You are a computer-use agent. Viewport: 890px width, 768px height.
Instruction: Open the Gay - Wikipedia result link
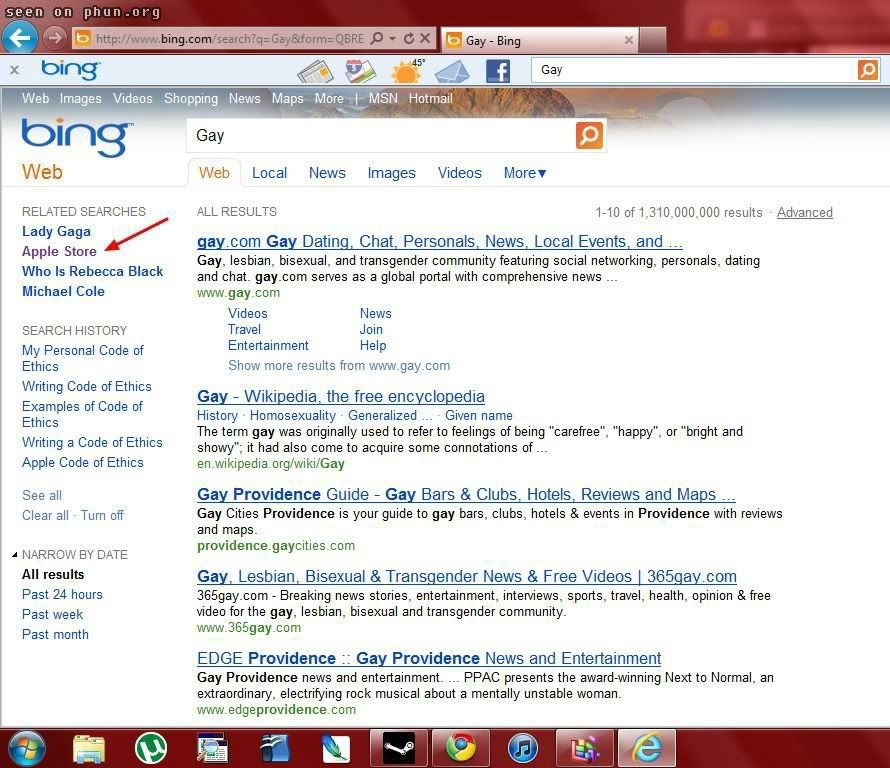[340, 396]
